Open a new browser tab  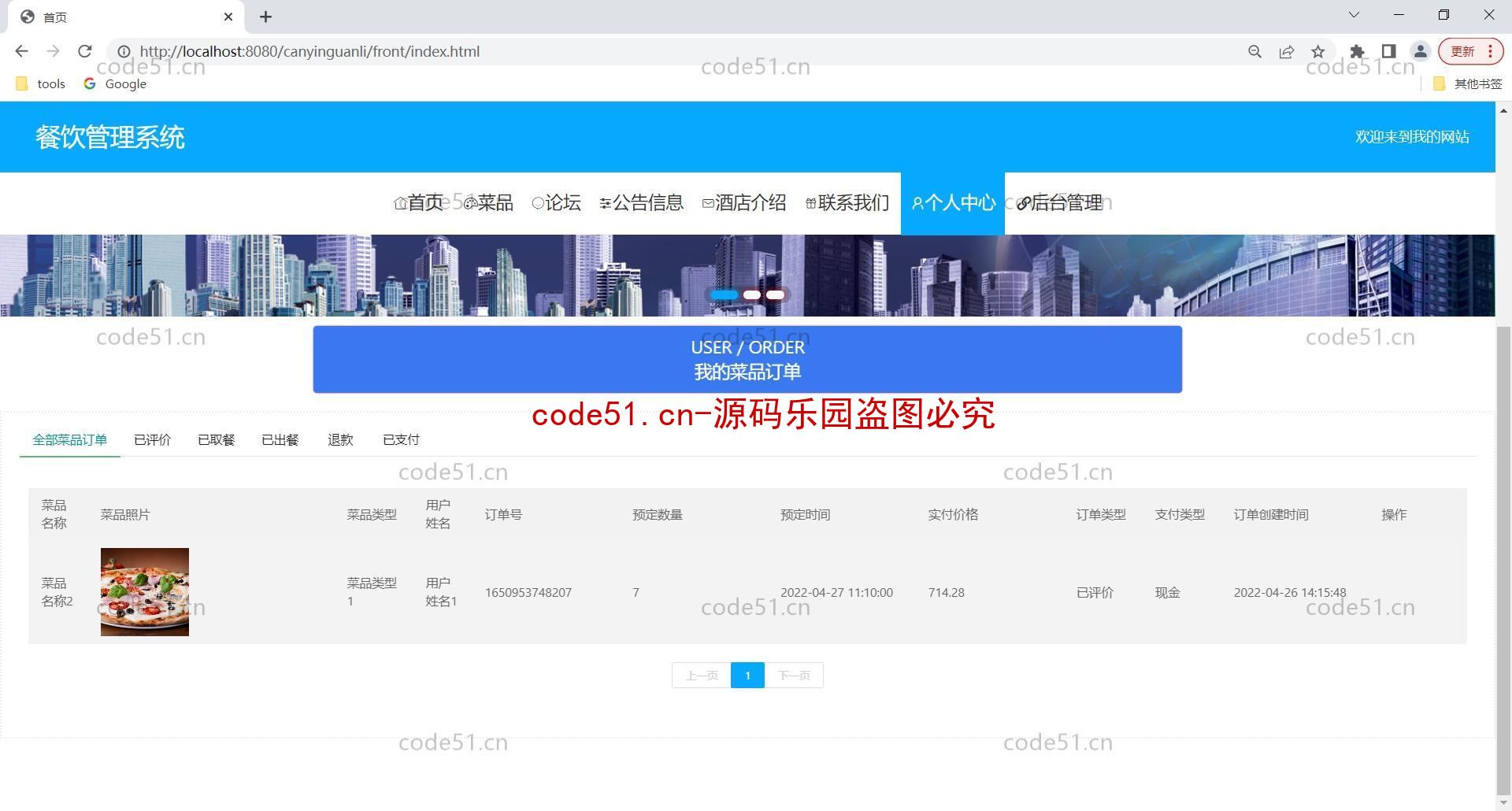(265, 17)
